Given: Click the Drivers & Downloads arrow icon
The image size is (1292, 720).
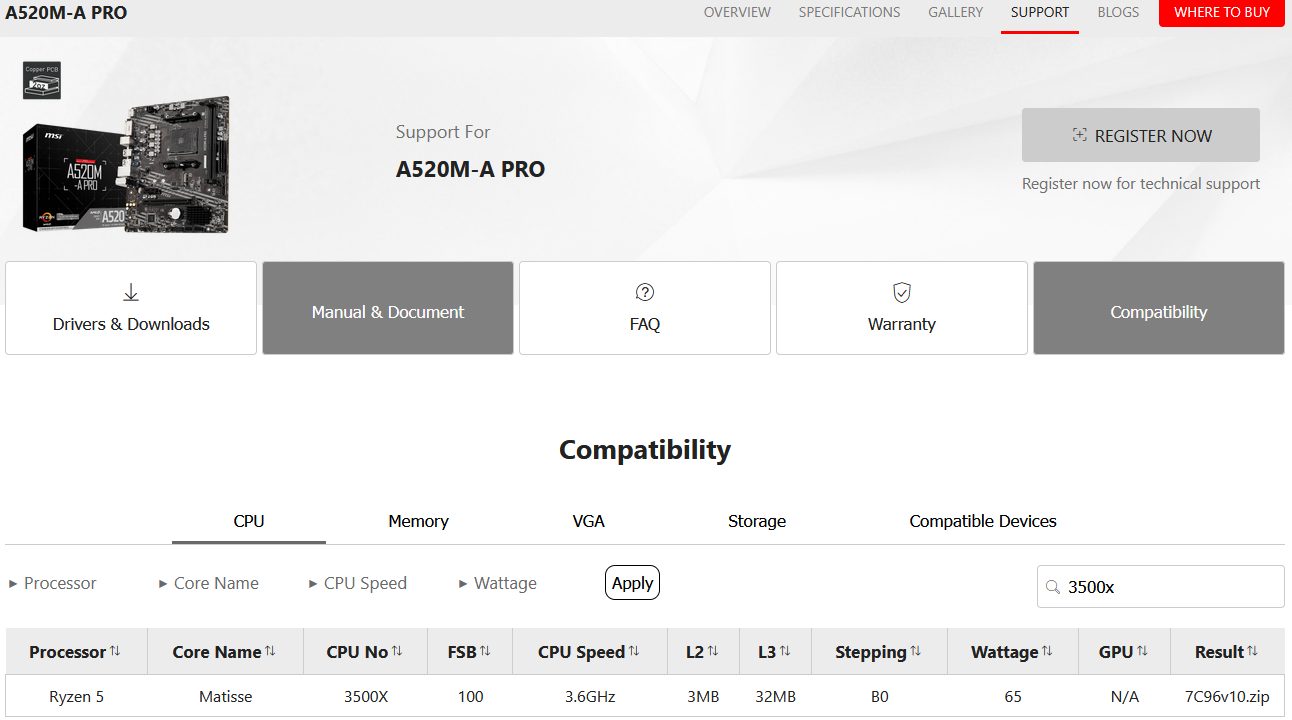Looking at the screenshot, I should click(x=131, y=292).
